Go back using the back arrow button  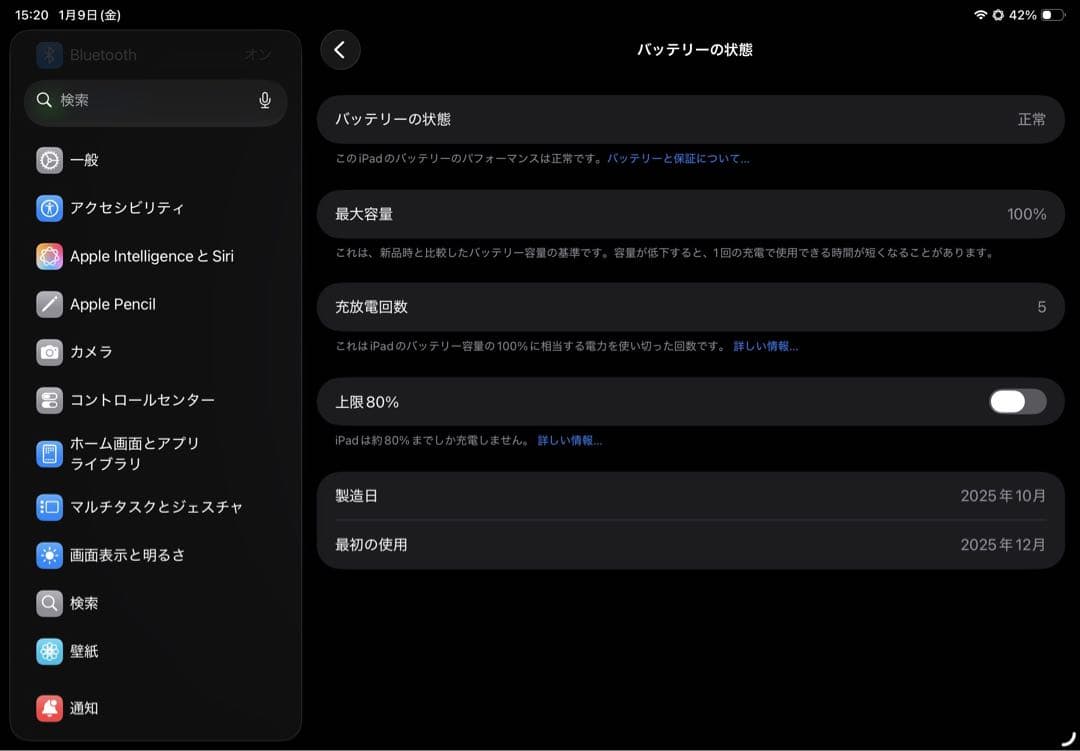coord(340,49)
